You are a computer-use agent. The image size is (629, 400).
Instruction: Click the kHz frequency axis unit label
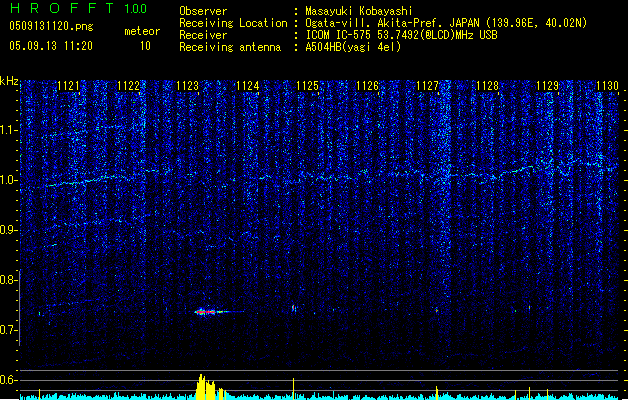pos(9,81)
